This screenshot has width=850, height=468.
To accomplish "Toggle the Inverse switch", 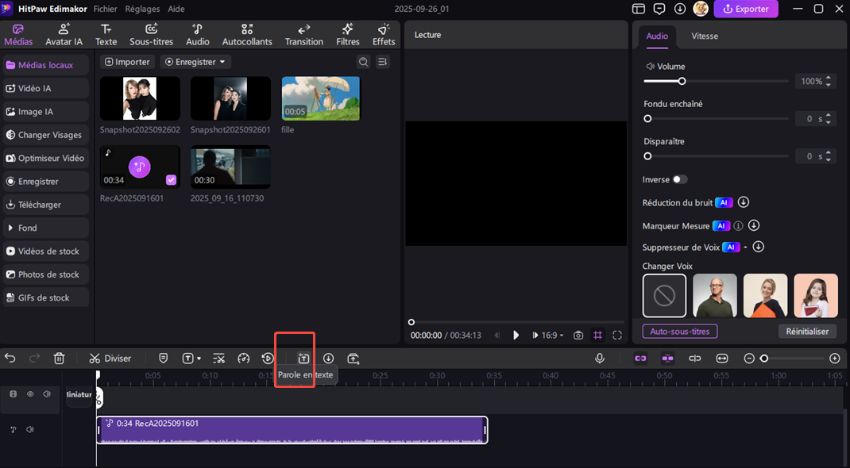I will pos(680,179).
